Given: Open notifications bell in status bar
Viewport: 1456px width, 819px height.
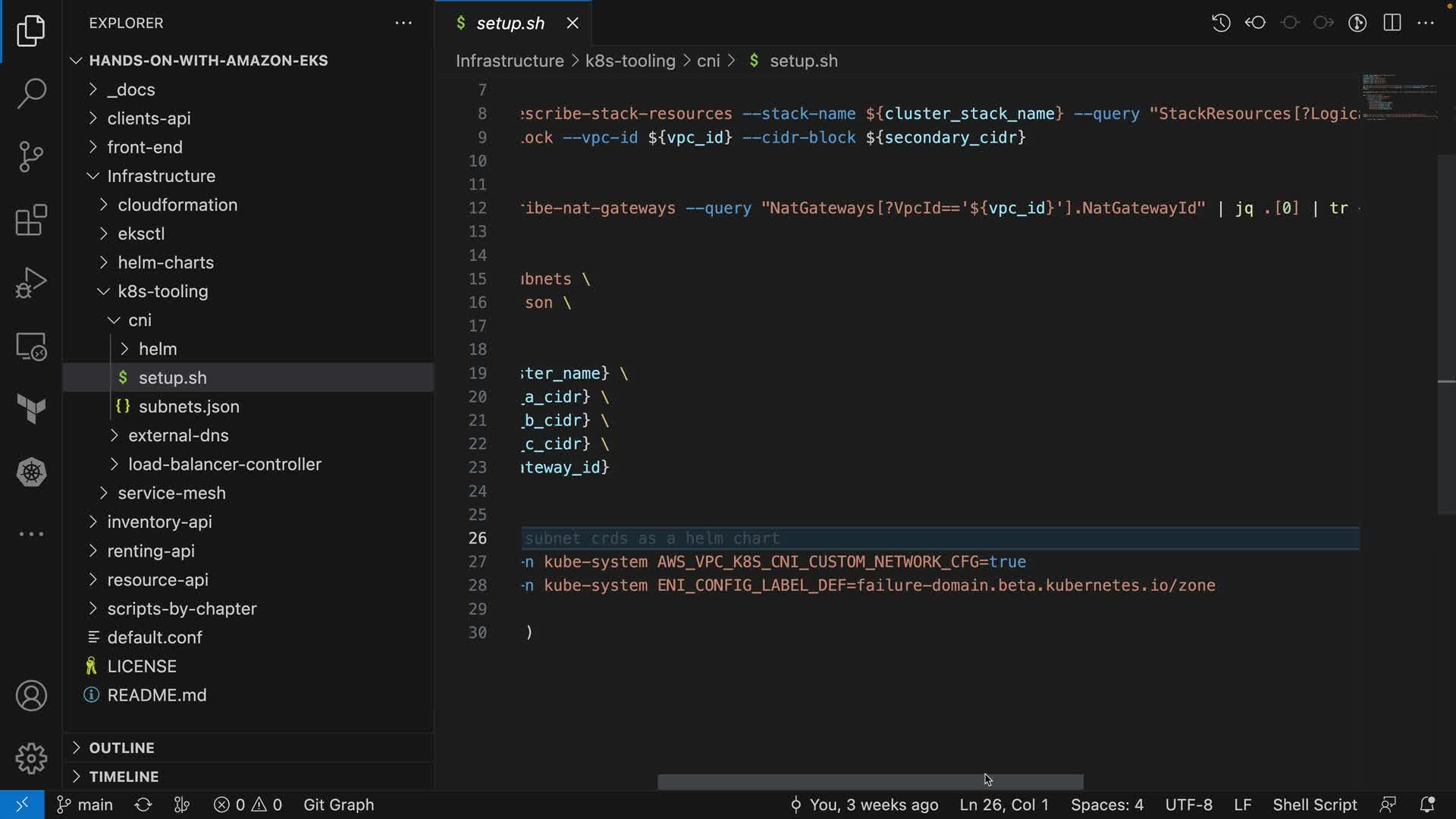Looking at the screenshot, I should (1426, 805).
